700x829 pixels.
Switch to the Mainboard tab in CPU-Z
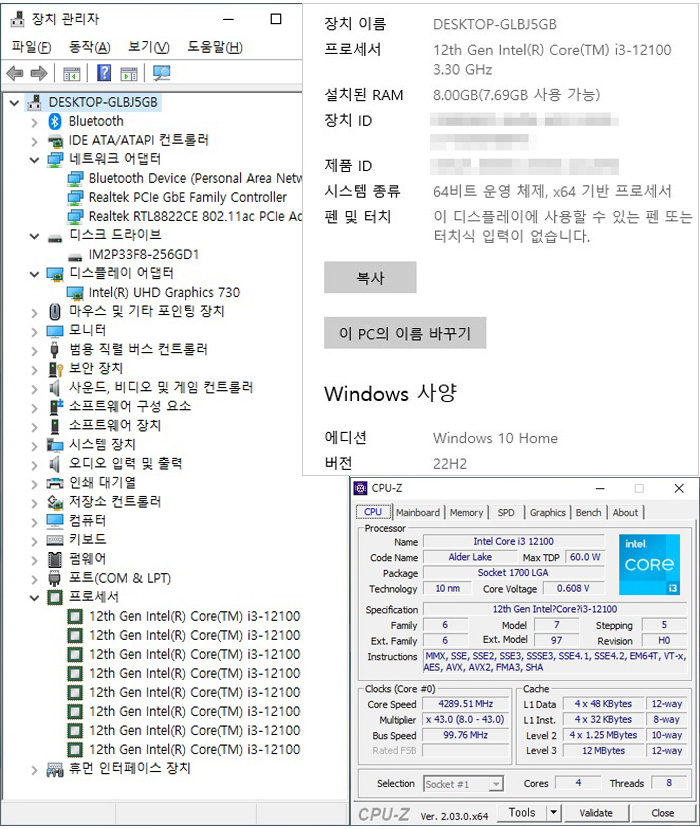(x=418, y=512)
